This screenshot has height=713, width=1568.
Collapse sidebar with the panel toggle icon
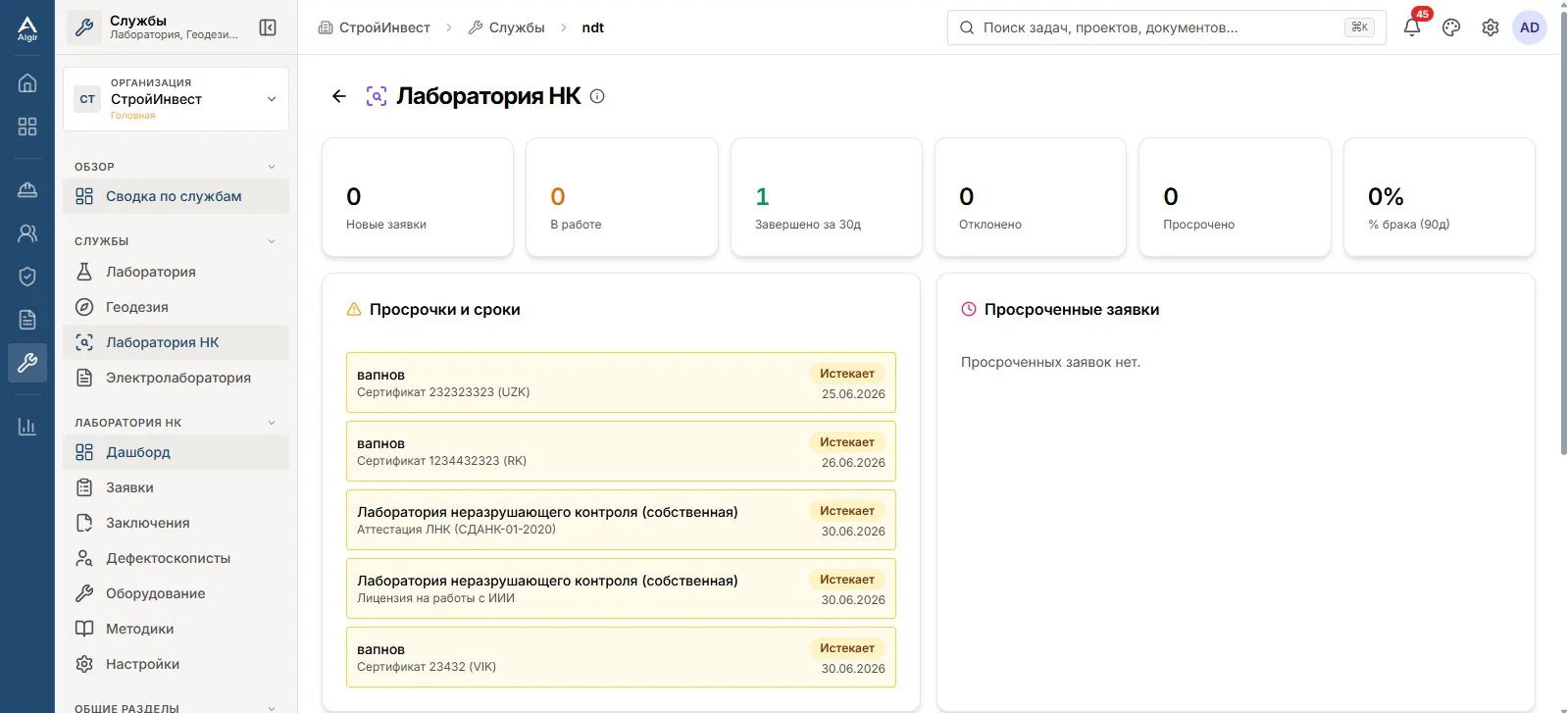[268, 27]
